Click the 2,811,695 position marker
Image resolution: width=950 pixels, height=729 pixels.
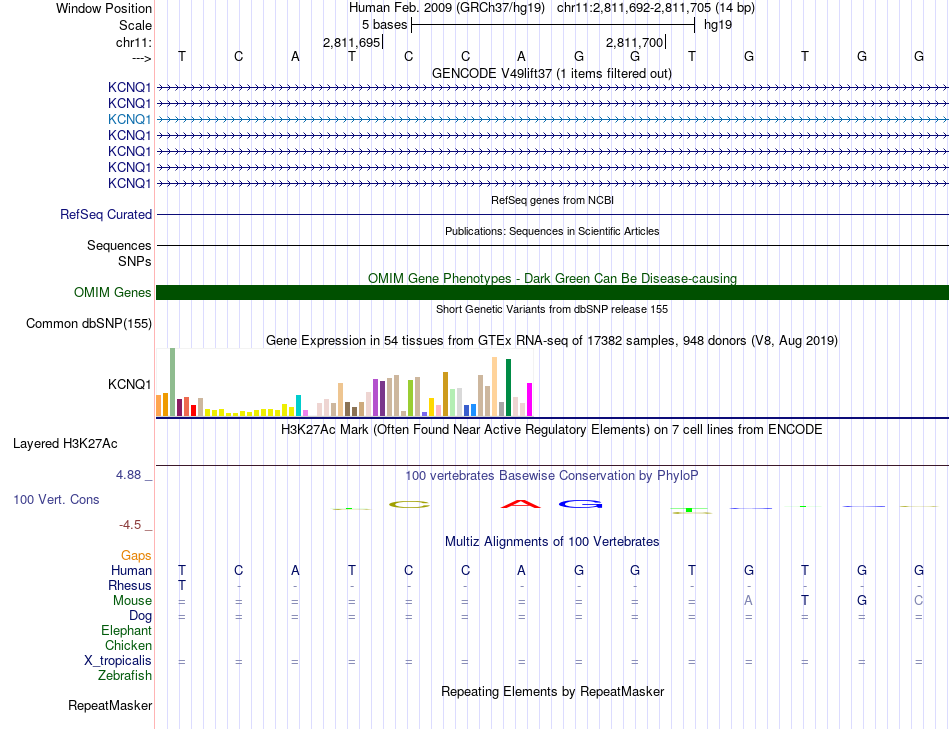[351, 42]
